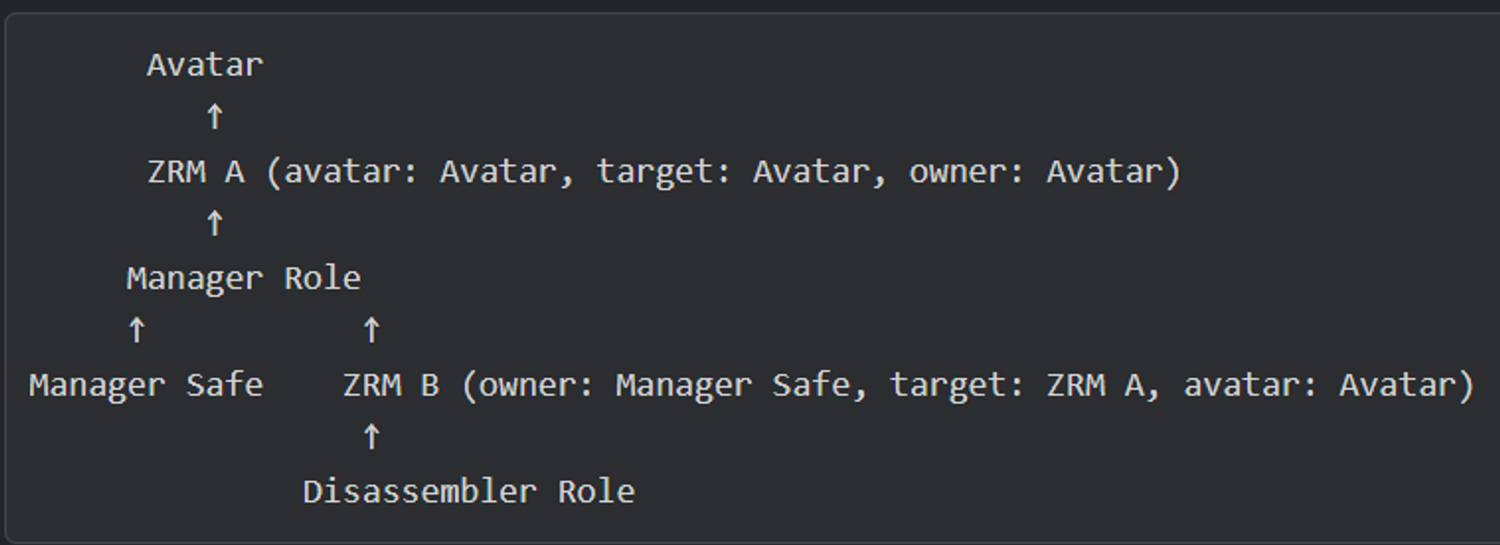
Task: Click the word "Role" in "Manager Role"
Action: (x=322, y=278)
